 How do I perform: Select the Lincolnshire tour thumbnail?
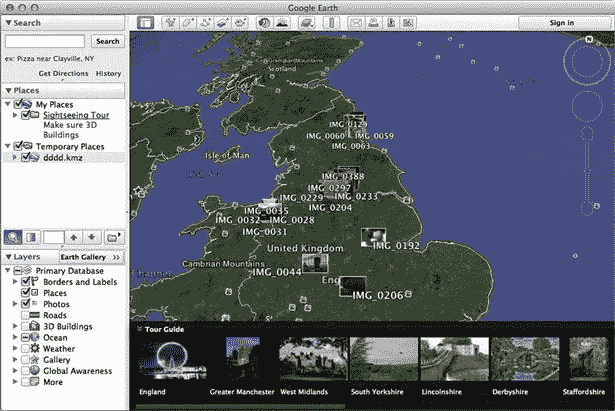[455, 359]
